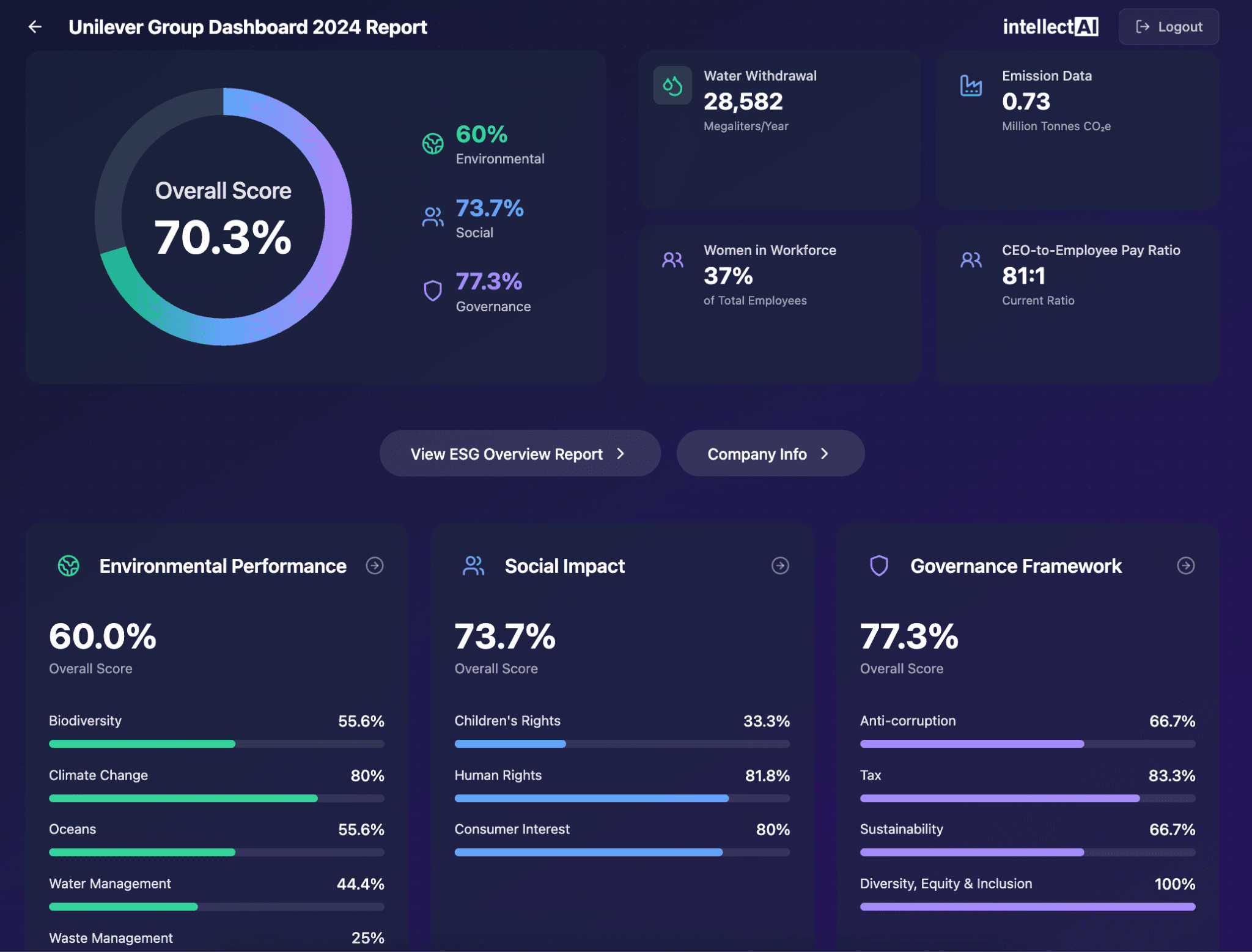Log out with the Logout button

1168,27
